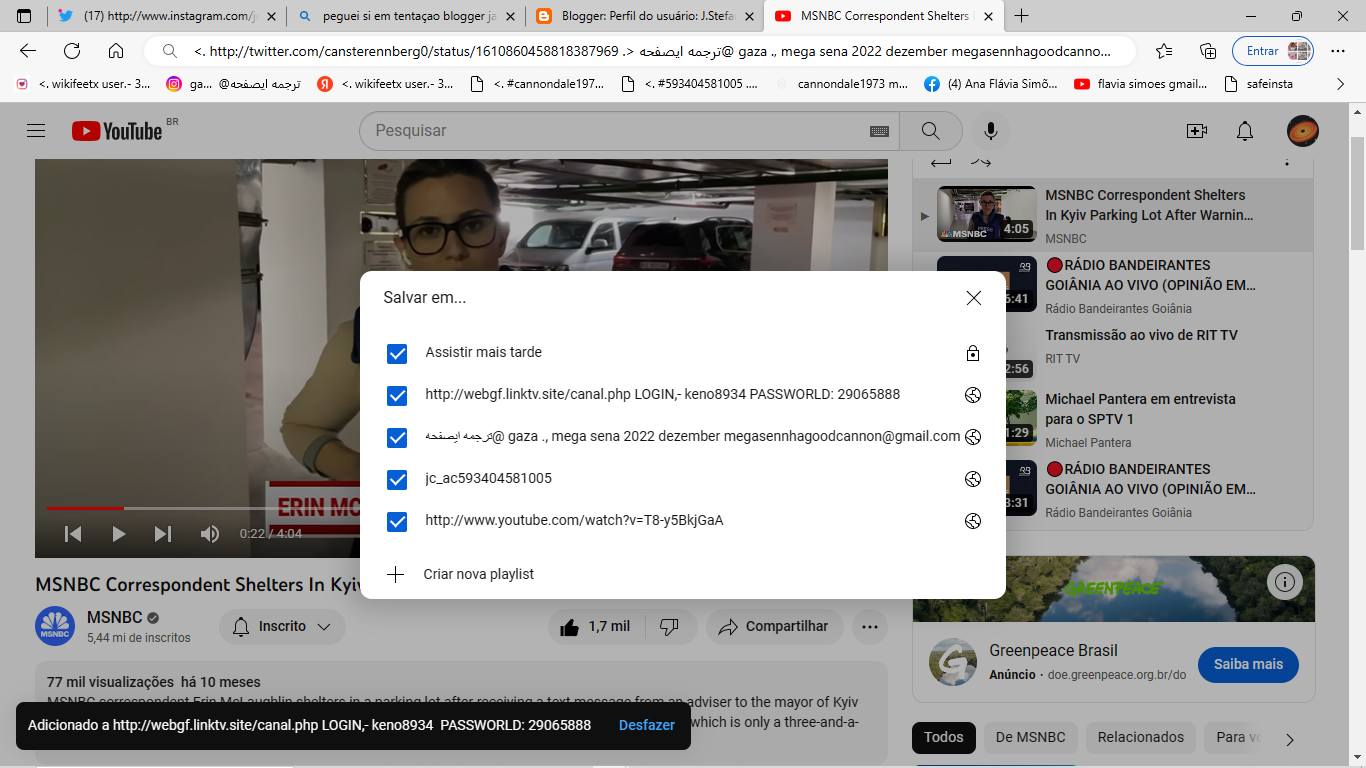Click the browser address bar
This screenshot has height=768, width=1366.
[x=640, y=51]
